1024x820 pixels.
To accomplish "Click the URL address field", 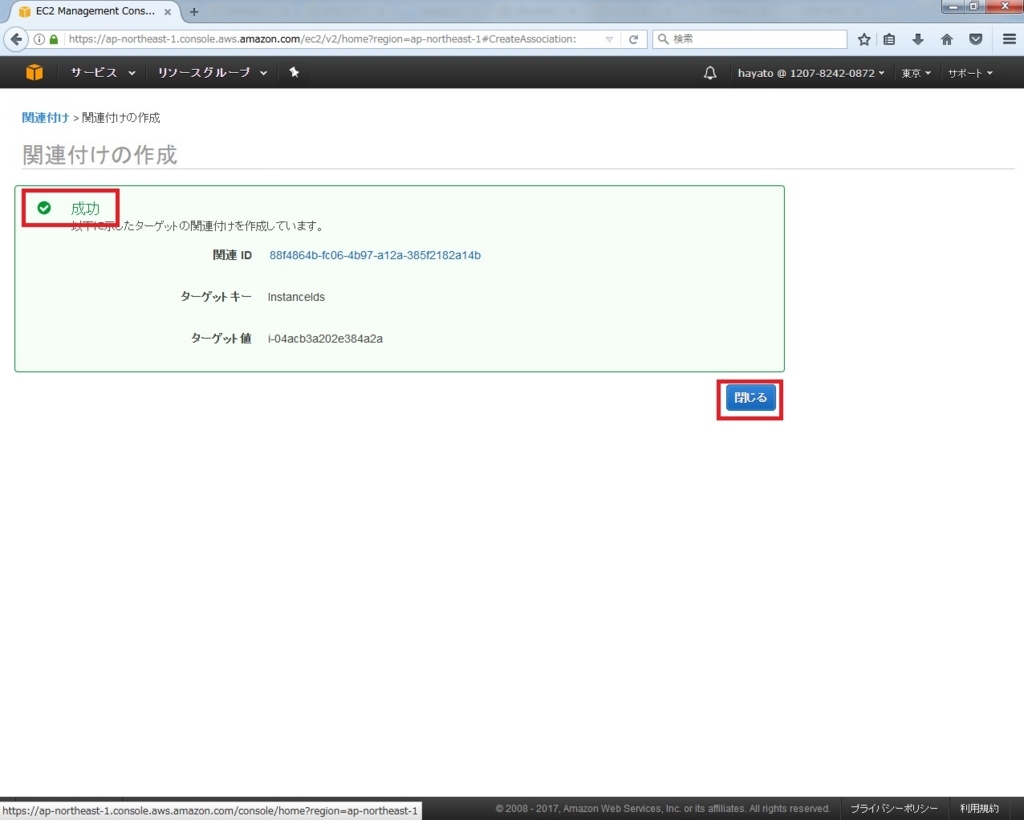I will (x=323, y=39).
